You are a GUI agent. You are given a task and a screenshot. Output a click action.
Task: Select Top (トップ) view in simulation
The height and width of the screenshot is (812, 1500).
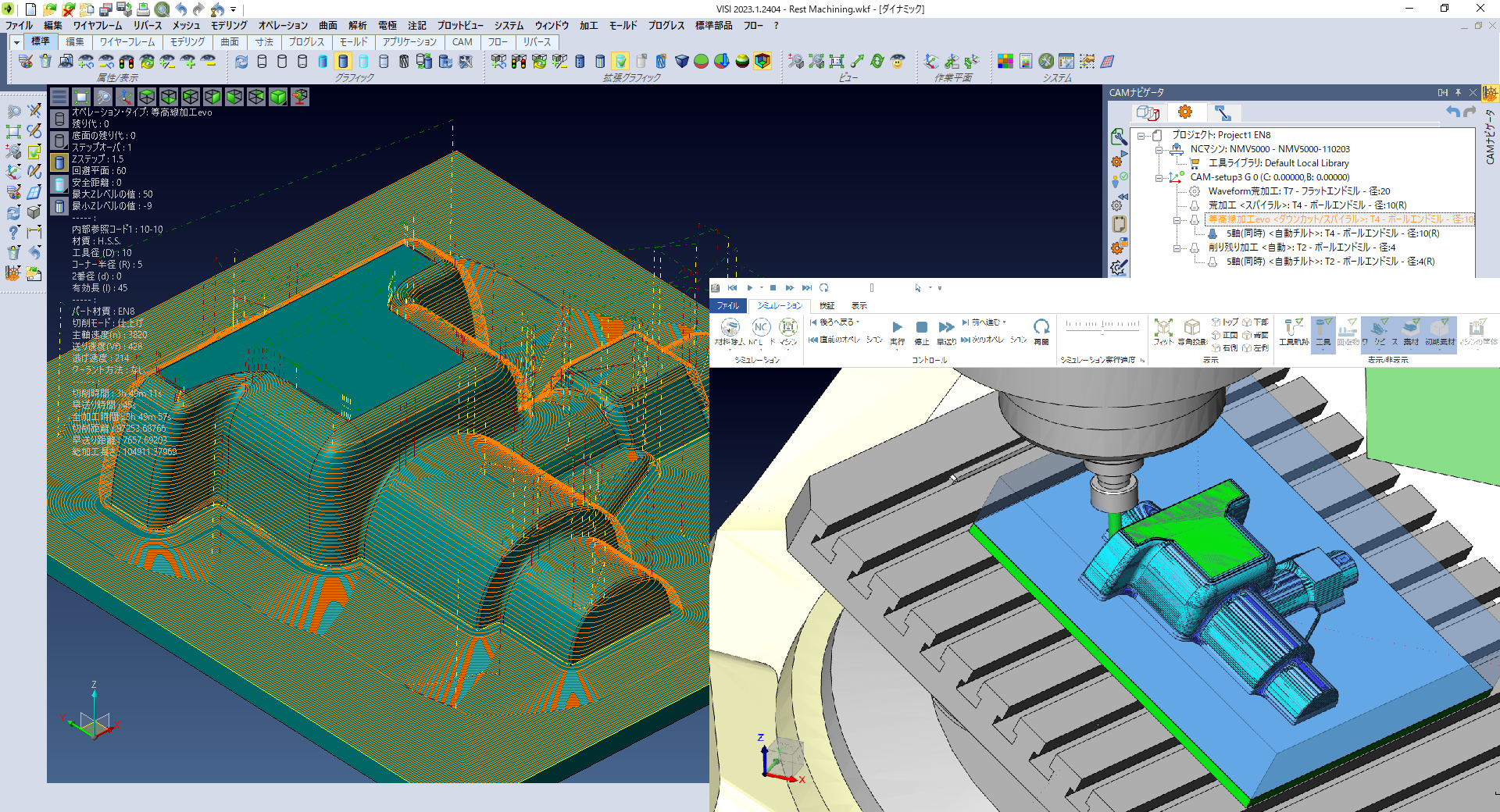[x=1225, y=322]
